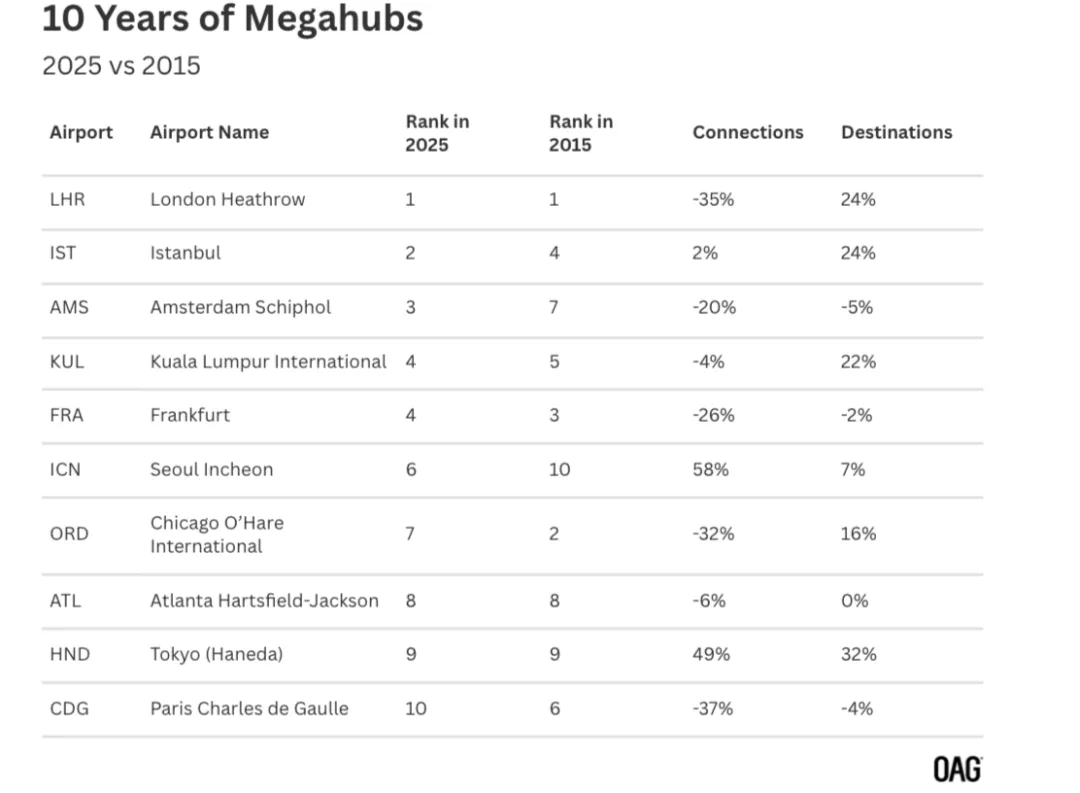This screenshot has height=793, width=1080.
Task: Click Kuala Lumpur International airport name
Action: [x=268, y=361]
